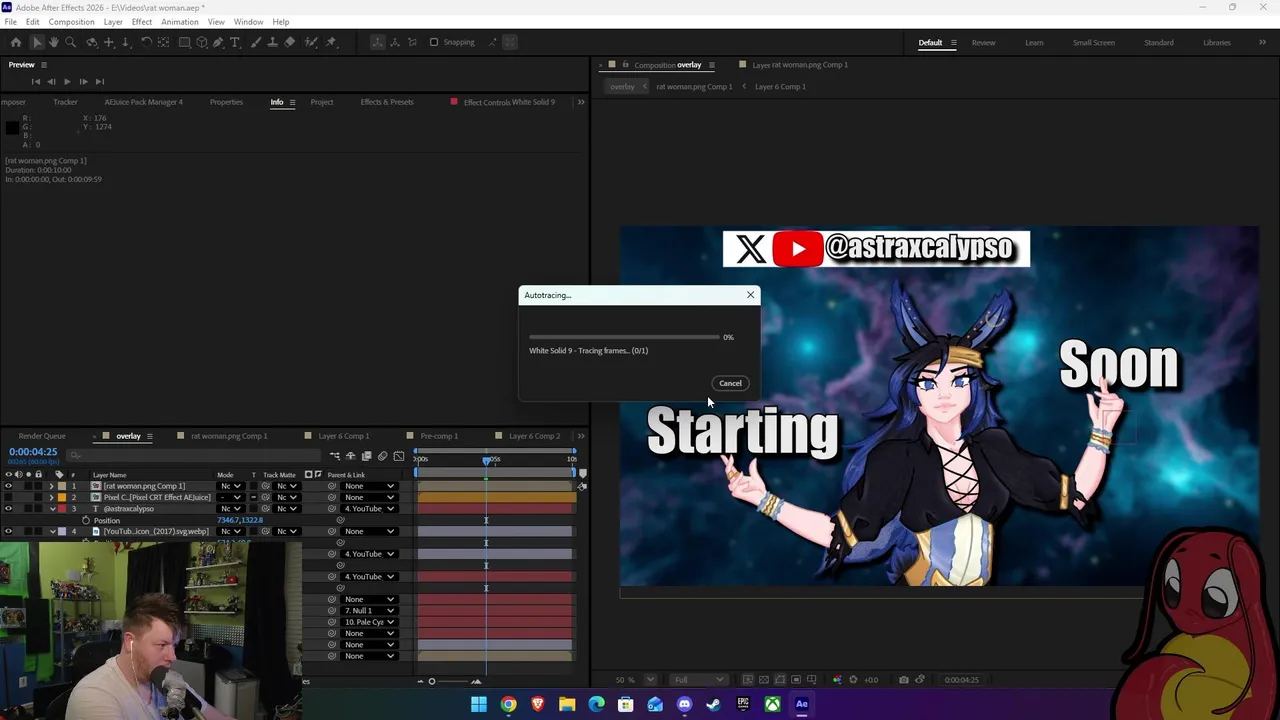Hide the YouTube icon webp layer
Viewport: 1280px width, 720px height.
[x=8, y=531]
